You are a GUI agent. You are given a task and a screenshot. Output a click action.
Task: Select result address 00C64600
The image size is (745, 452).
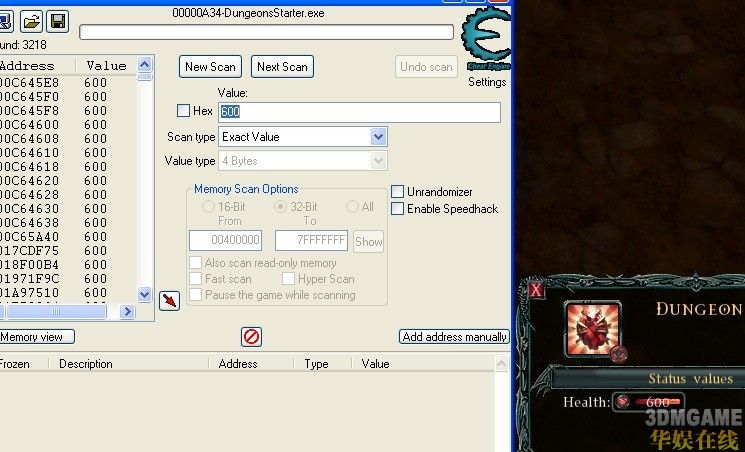[29, 125]
